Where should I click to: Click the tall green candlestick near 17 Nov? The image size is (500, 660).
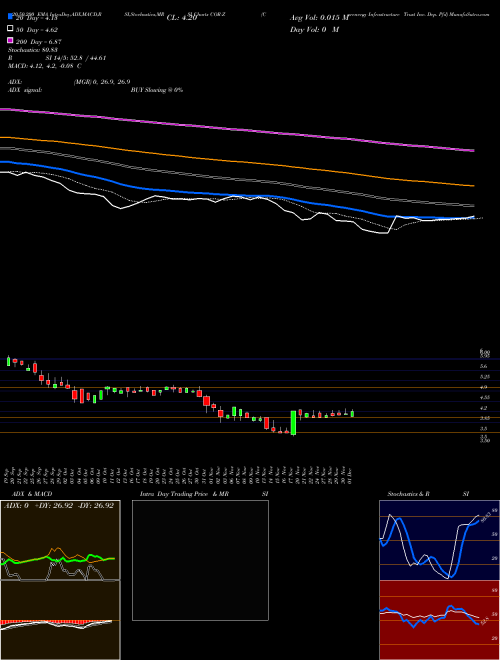293,423
